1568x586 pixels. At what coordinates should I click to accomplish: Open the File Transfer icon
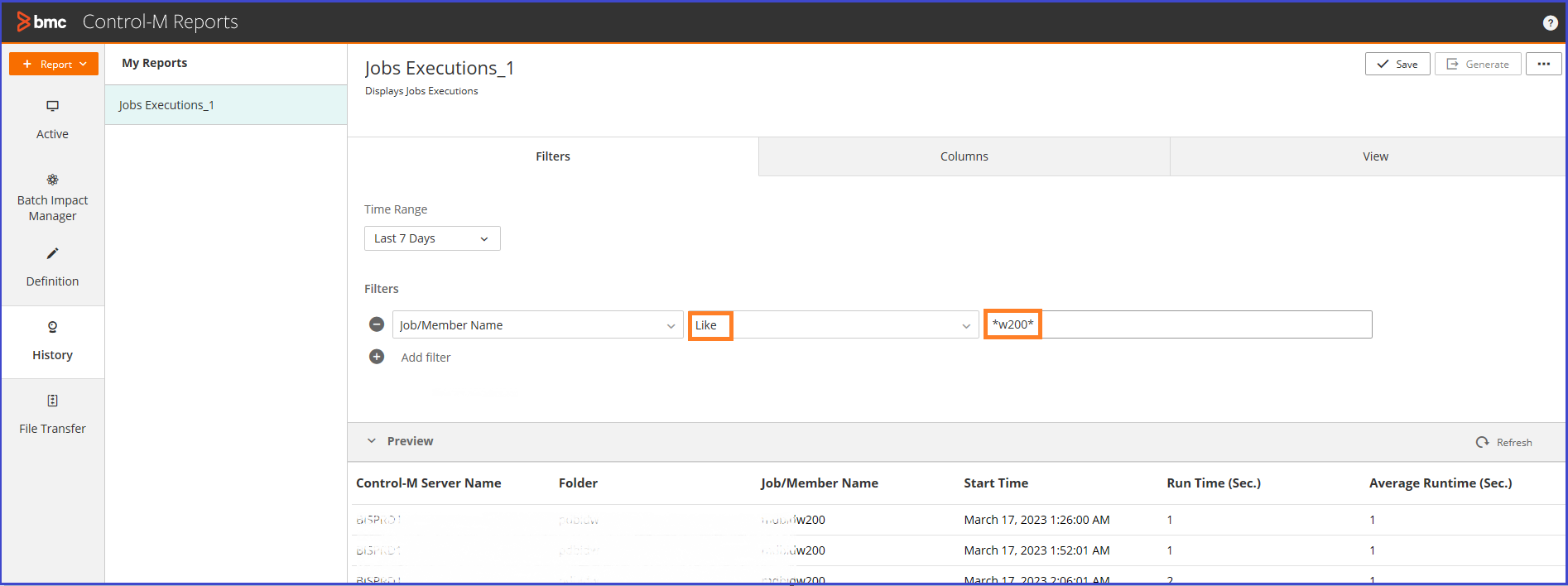point(52,401)
